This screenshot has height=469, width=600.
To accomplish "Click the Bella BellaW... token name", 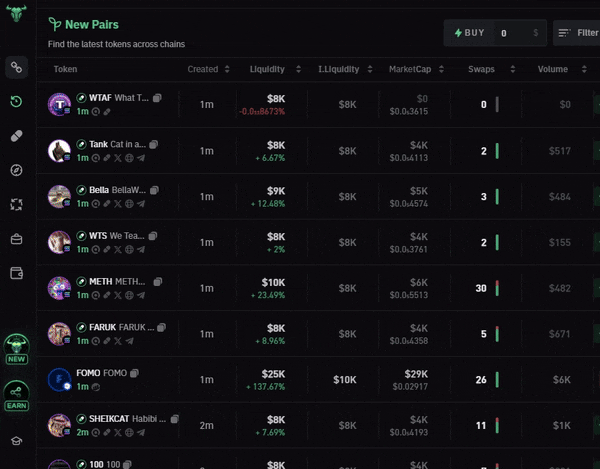I will [x=117, y=190].
